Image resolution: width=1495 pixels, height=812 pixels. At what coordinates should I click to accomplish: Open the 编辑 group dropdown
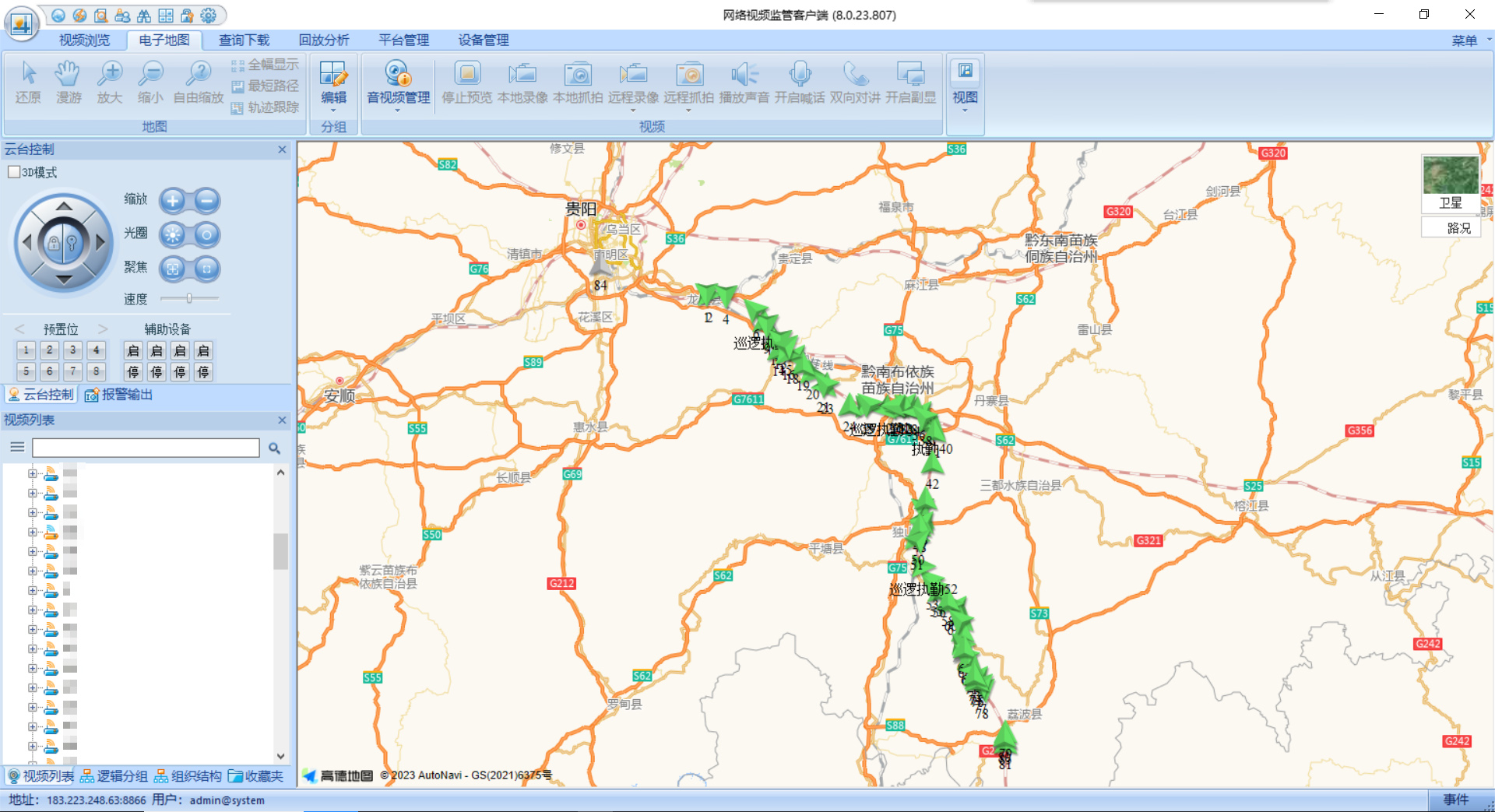pos(333,86)
